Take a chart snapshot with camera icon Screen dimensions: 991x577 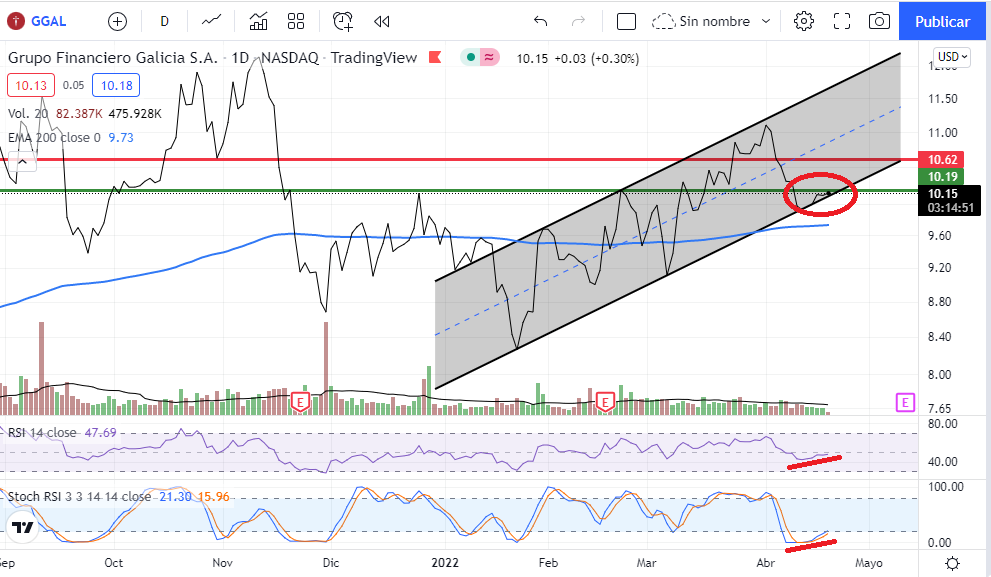[x=879, y=21]
